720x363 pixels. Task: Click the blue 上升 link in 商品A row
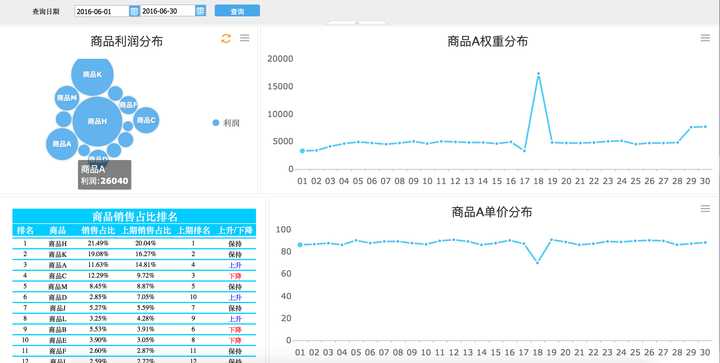pyautogui.click(x=235, y=265)
